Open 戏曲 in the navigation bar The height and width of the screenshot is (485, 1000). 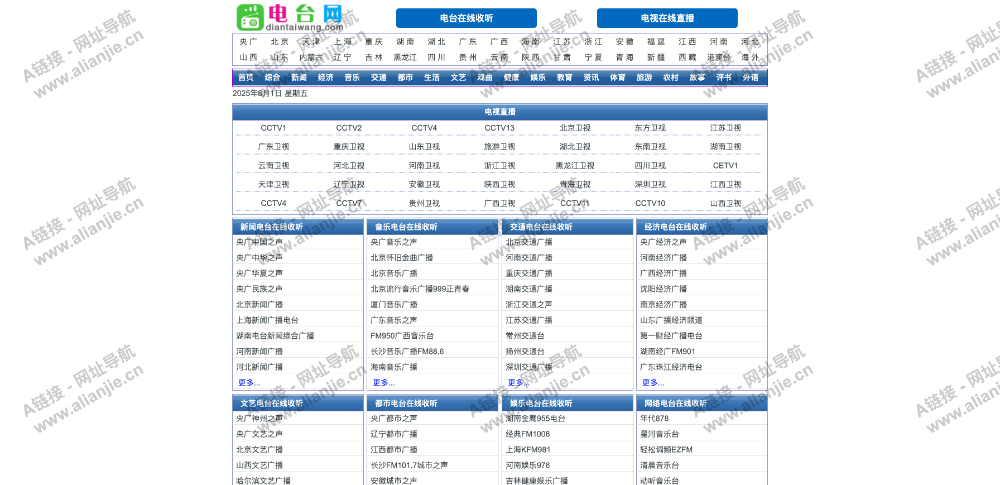pyautogui.click(x=485, y=78)
